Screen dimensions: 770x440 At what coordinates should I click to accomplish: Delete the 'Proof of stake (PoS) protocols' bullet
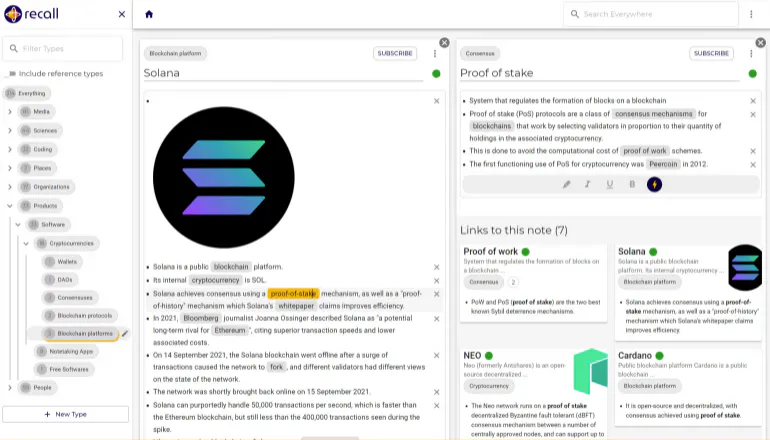pos(753,114)
